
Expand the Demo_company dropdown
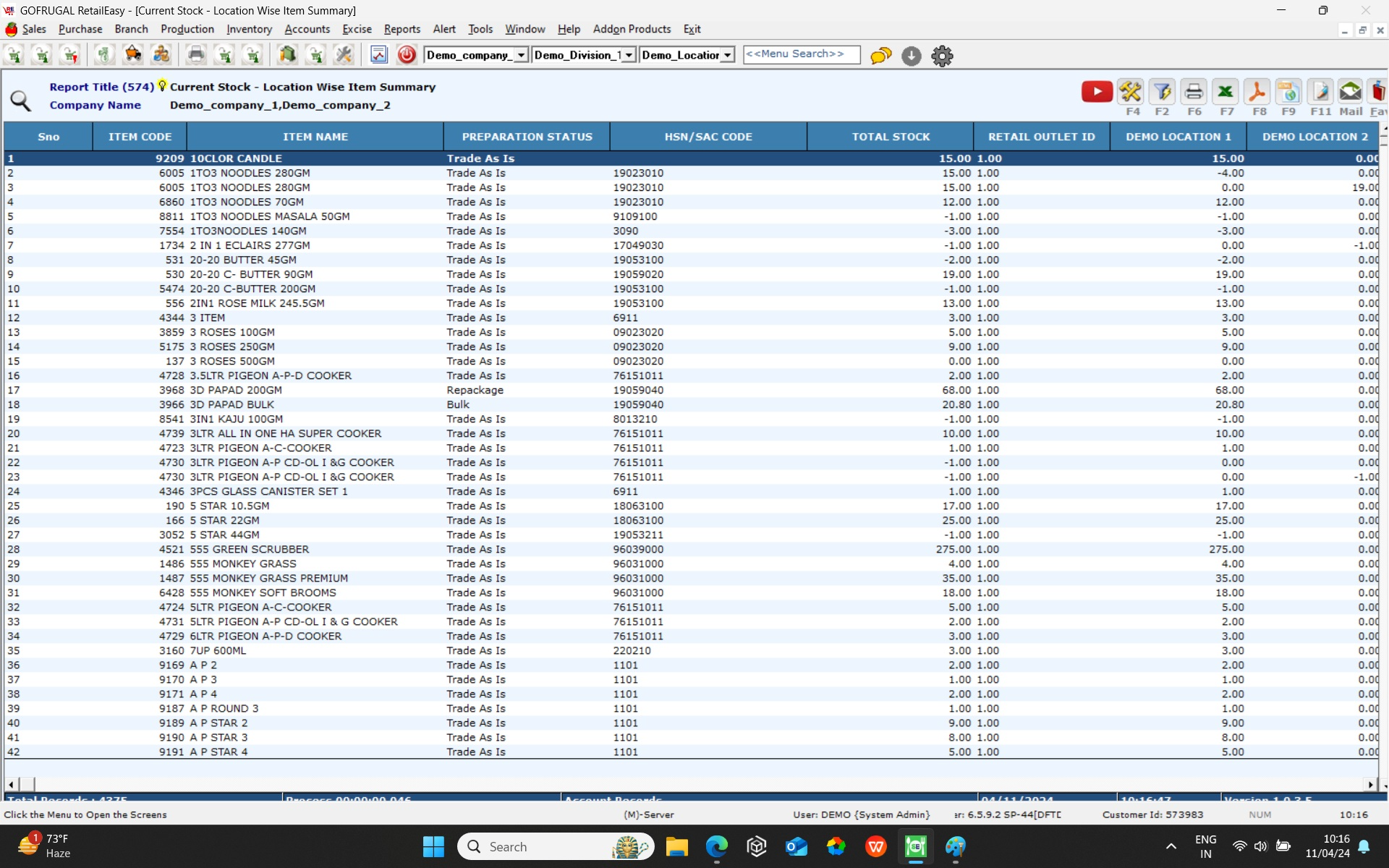521,56
